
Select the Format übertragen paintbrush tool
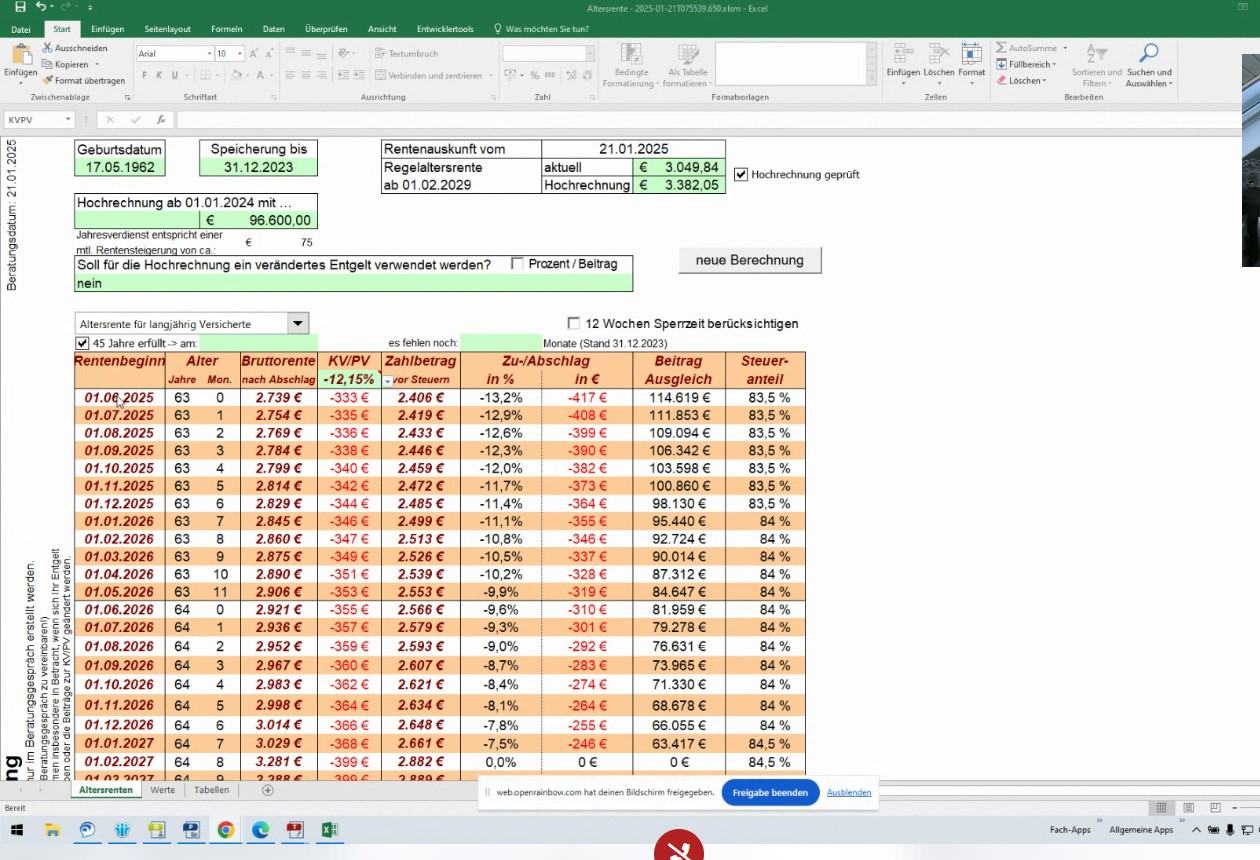[48, 80]
